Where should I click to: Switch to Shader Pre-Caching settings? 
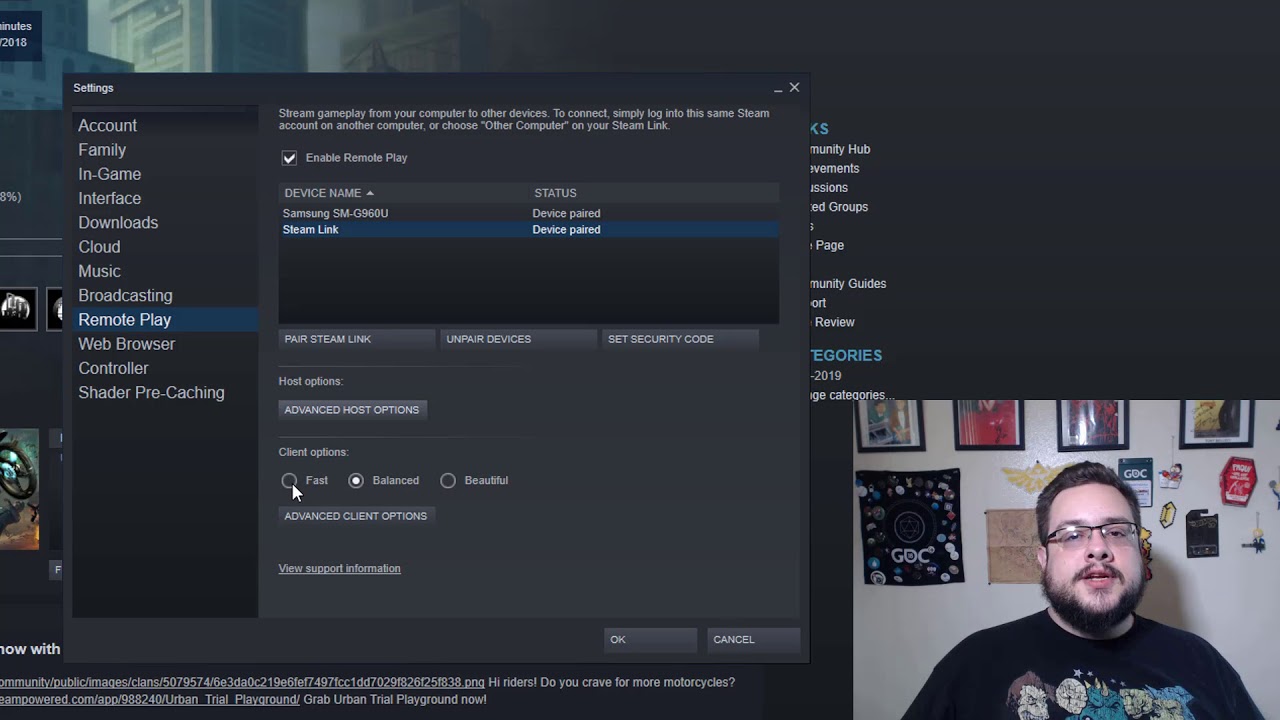coord(151,392)
